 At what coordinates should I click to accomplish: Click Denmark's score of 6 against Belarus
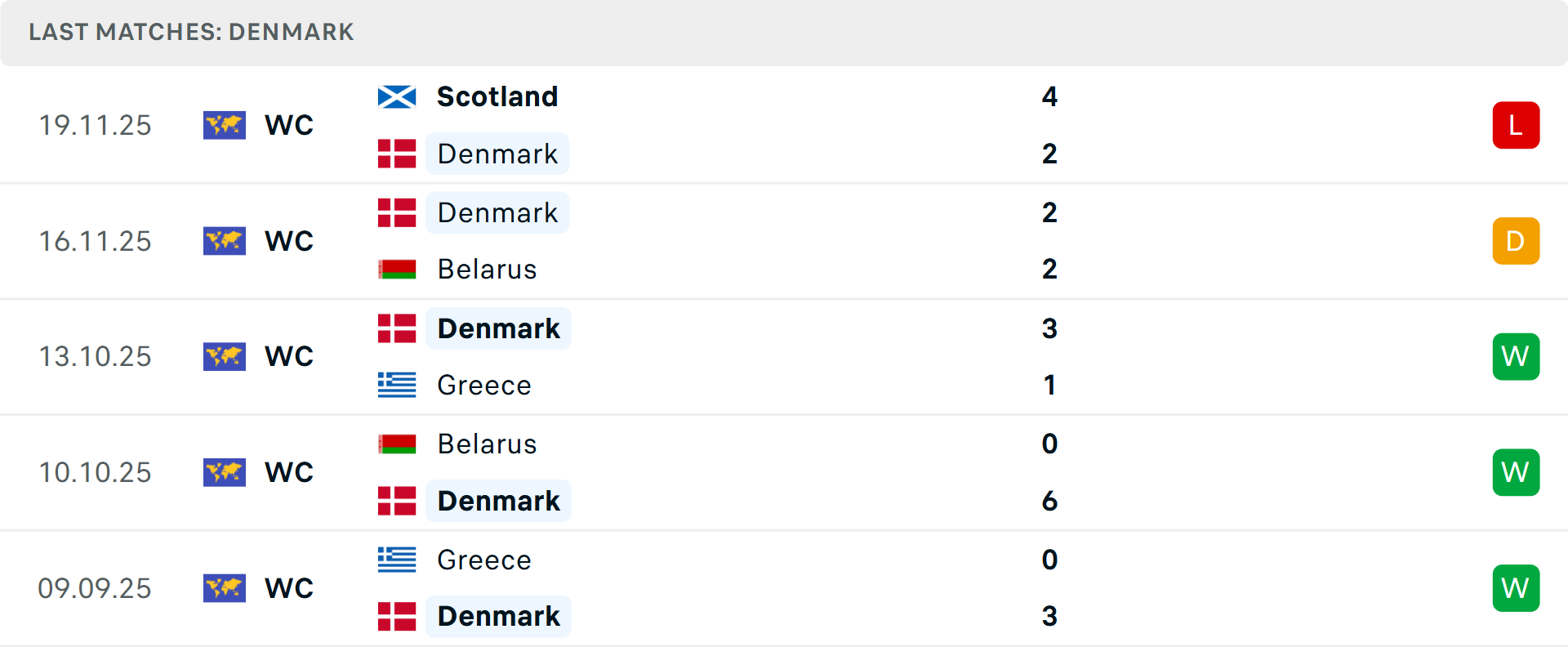[1049, 501]
